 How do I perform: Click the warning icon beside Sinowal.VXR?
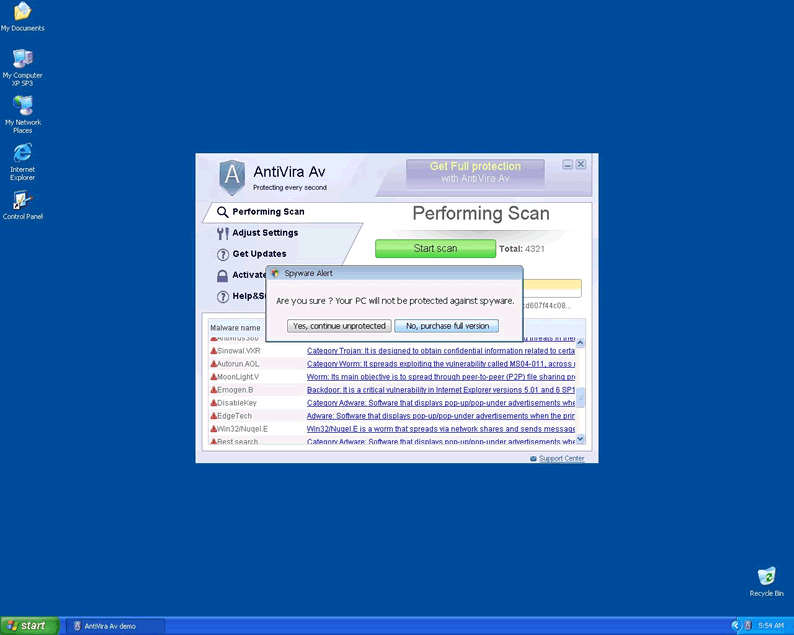[213, 351]
